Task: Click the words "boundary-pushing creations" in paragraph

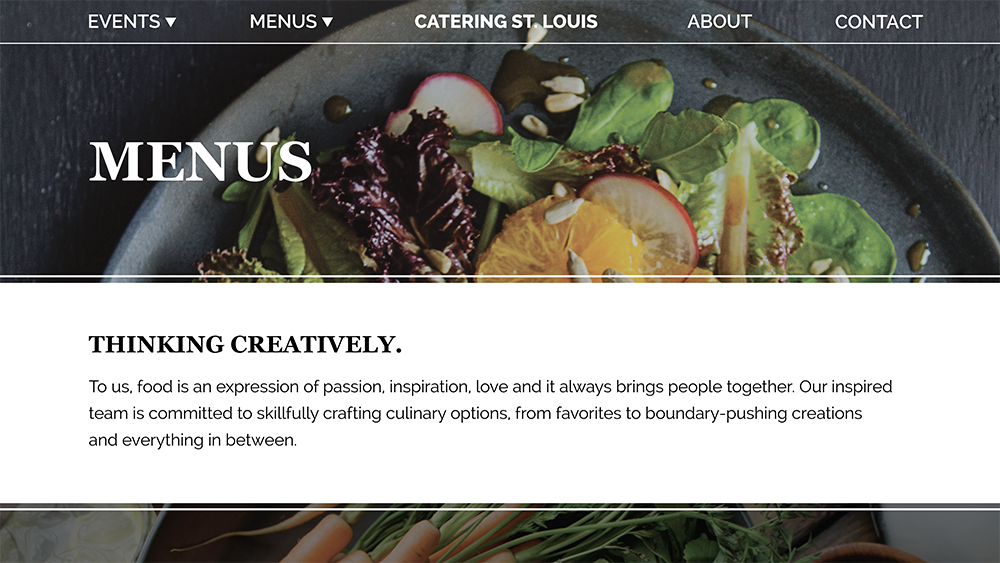Action: click(753, 413)
